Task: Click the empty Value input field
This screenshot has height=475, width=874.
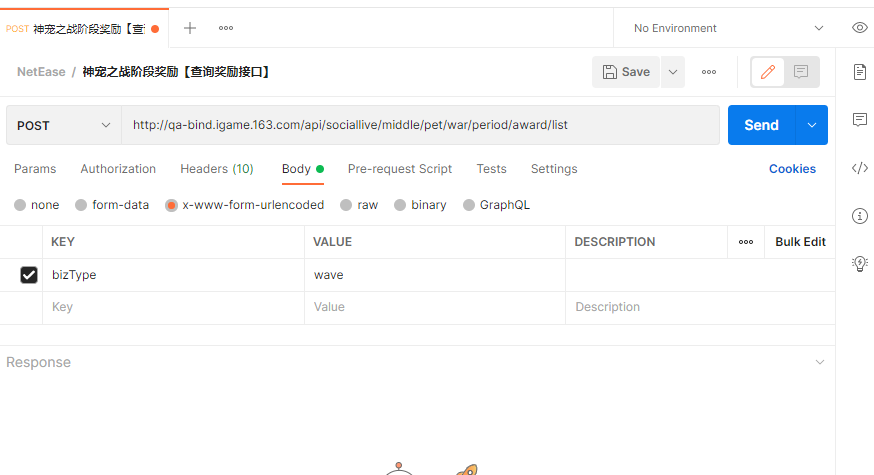Action: point(435,307)
